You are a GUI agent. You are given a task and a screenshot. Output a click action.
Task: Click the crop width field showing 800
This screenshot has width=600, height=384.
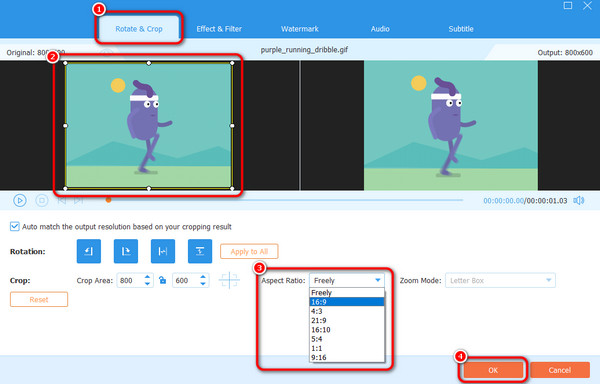point(130,280)
